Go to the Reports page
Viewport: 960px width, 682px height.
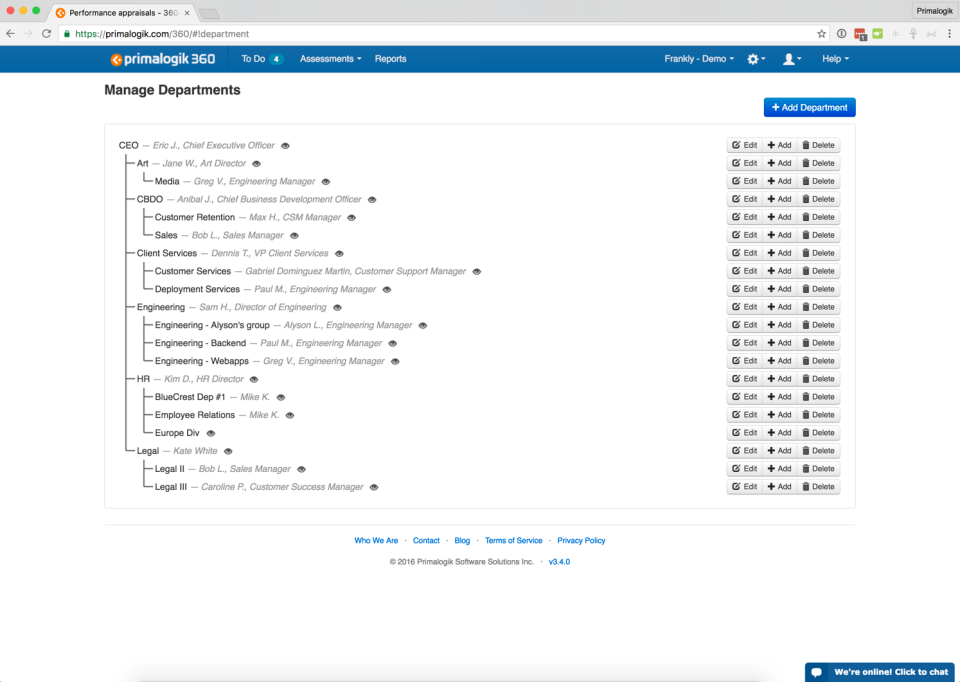[x=391, y=59]
